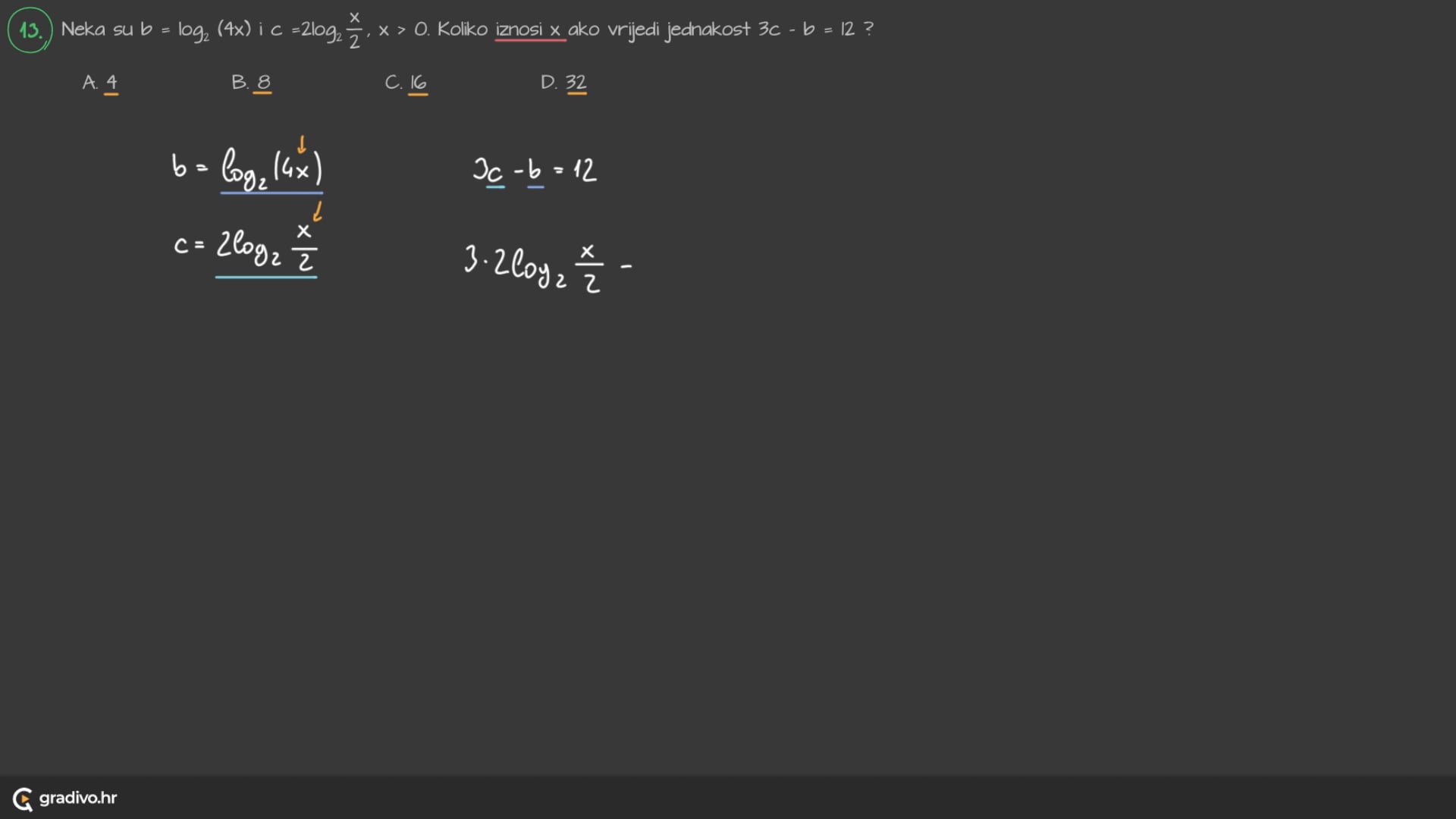Click handwritten equation 3c - b = 12
This screenshot has width=1456, height=819.
[x=535, y=170]
